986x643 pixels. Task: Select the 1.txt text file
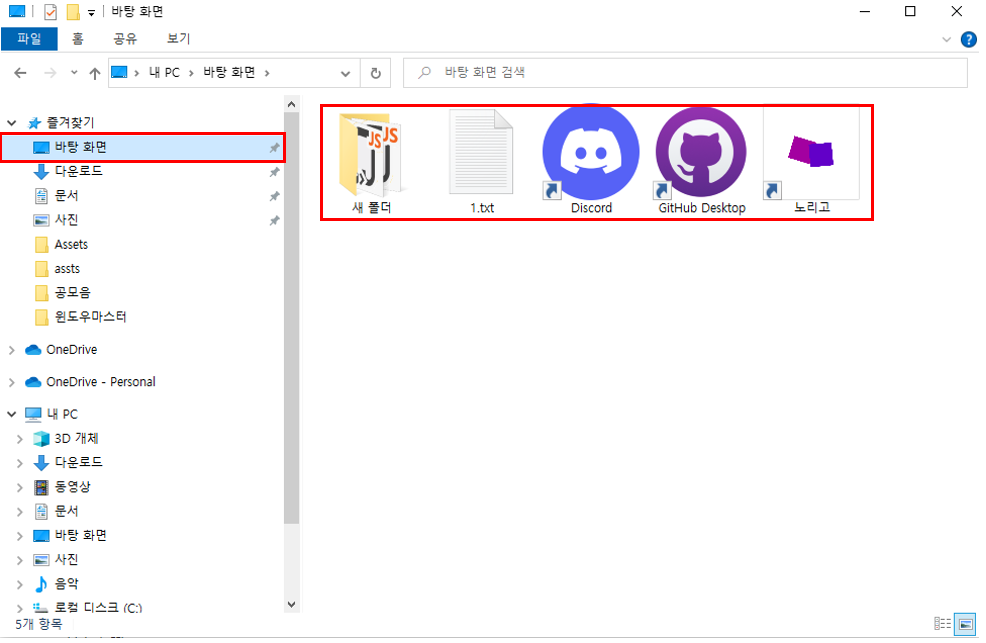click(482, 162)
